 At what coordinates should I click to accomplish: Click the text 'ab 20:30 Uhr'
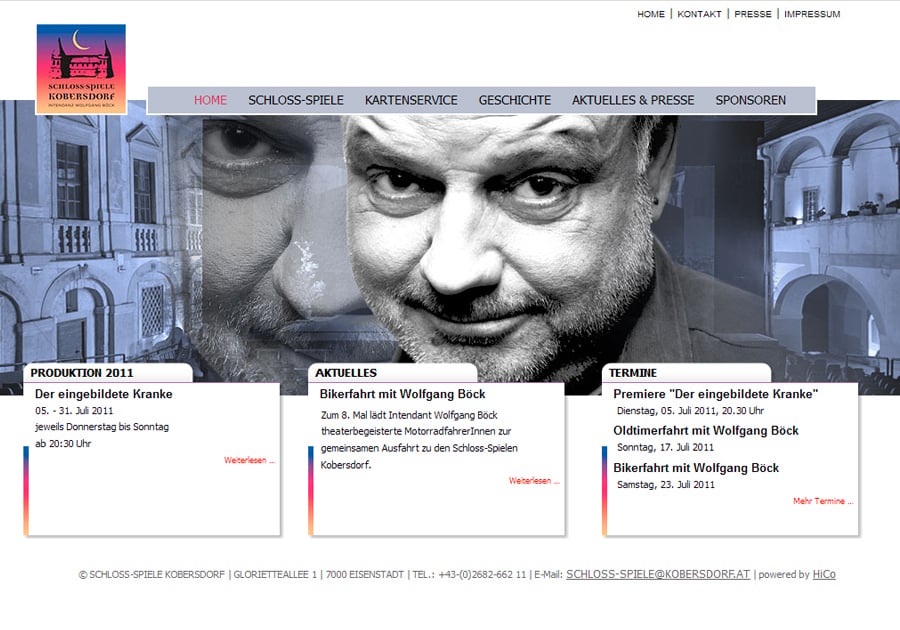[63, 444]
